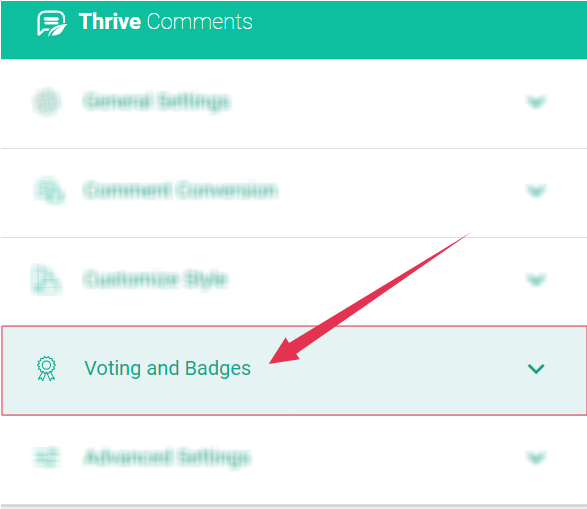Open the Advanced Settings section label
Viewport: 587px width, 509px height.
167,457
